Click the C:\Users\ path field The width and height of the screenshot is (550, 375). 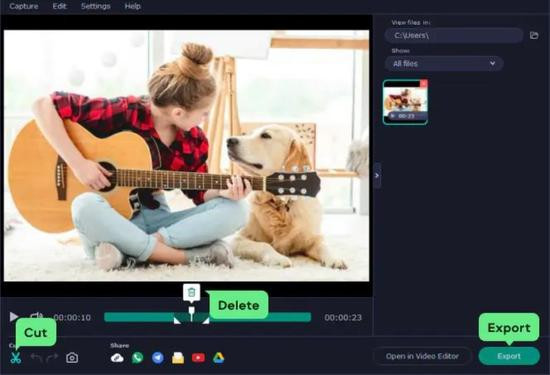(454, 35)
